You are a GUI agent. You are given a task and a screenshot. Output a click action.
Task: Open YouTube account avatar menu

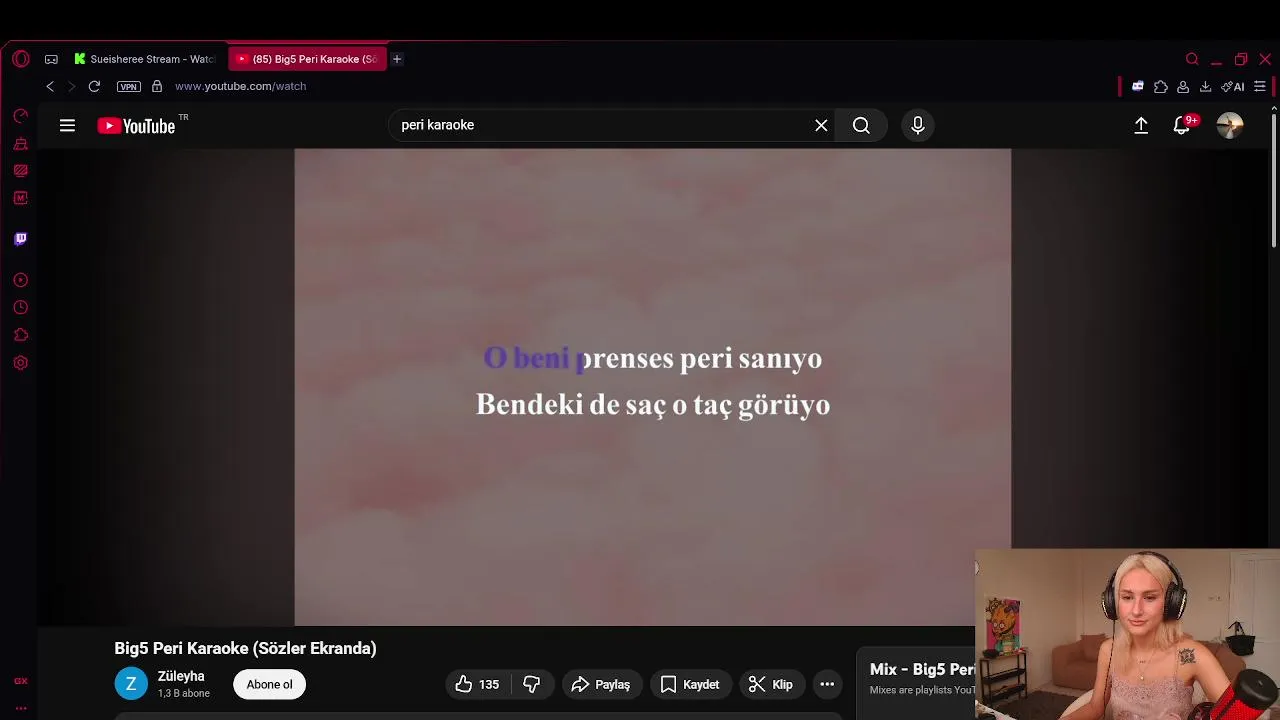pos(1230,125)
